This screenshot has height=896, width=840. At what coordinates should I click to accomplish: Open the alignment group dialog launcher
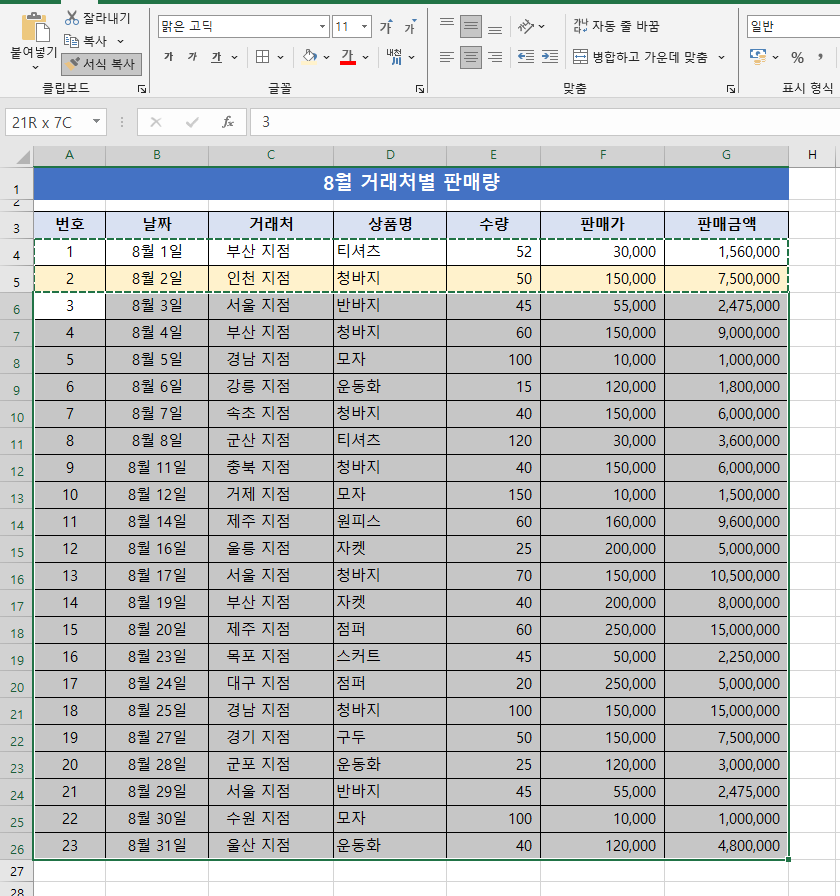(731, 89)
